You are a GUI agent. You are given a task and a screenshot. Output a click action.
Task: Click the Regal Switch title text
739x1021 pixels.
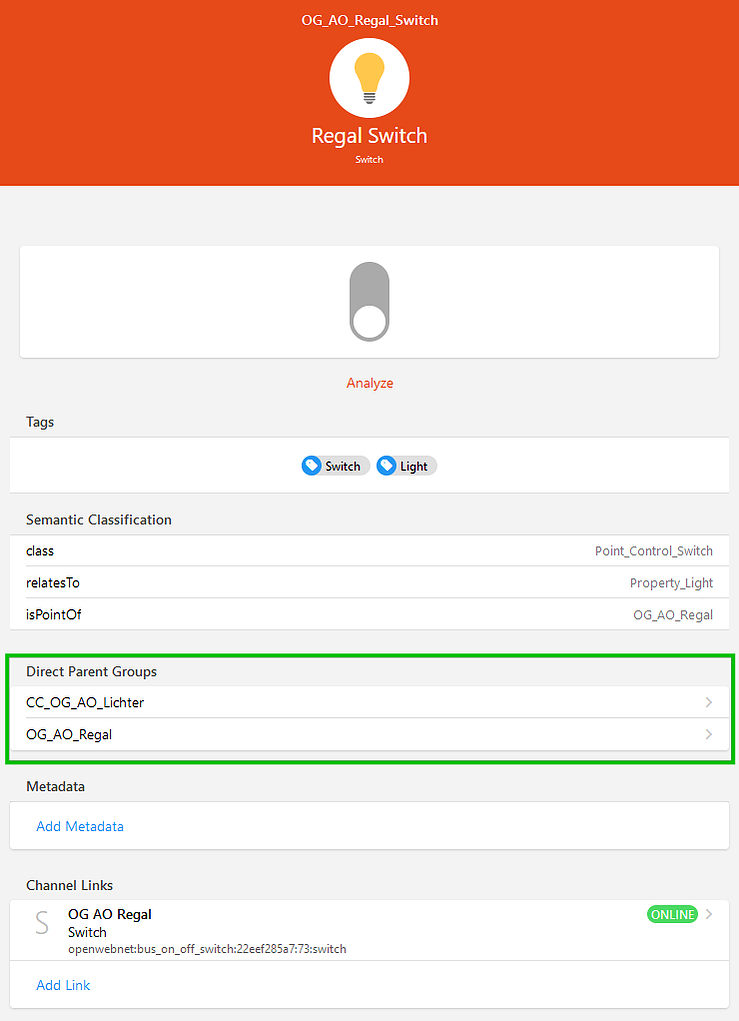369,135
